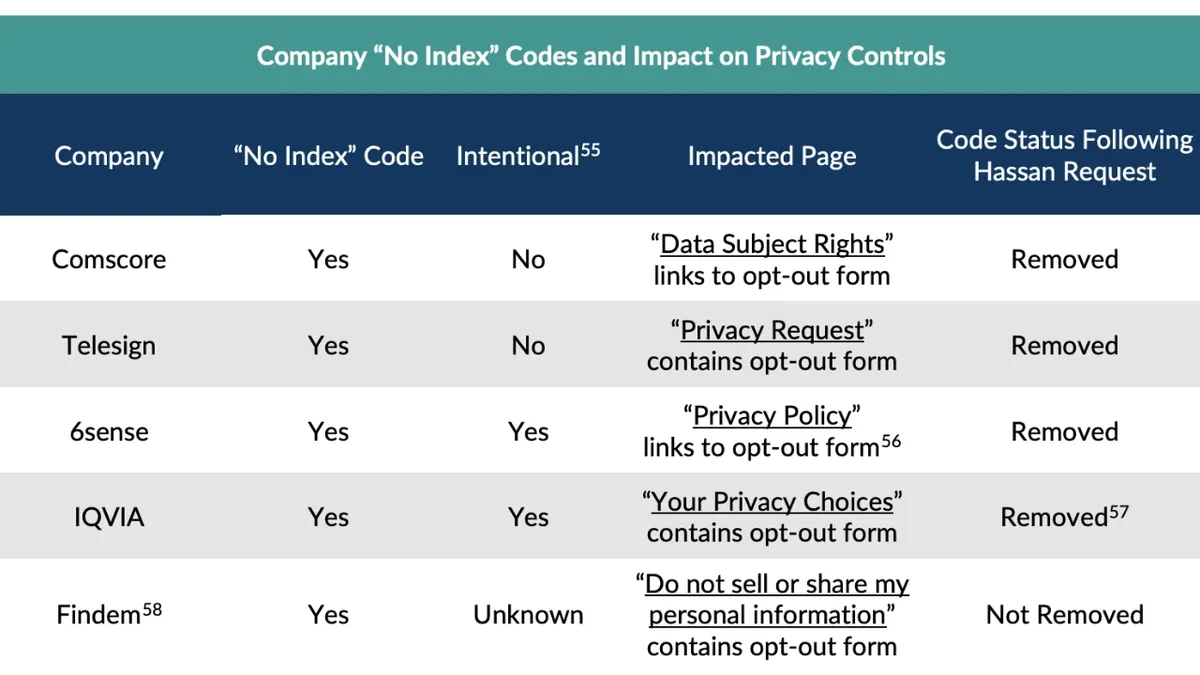Select the "No Index" Code column header

coord(328,157)
